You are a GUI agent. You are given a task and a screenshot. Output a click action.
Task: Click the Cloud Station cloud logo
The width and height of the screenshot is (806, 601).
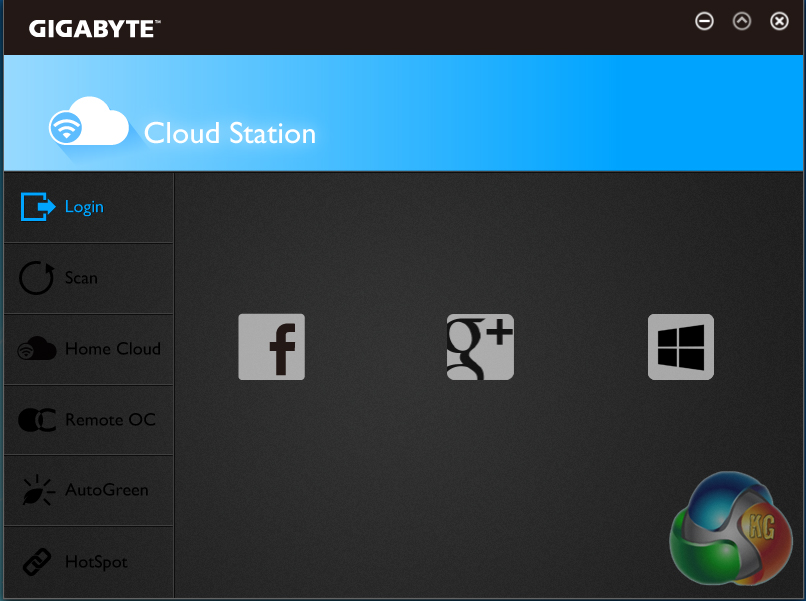tap(89, 121)
